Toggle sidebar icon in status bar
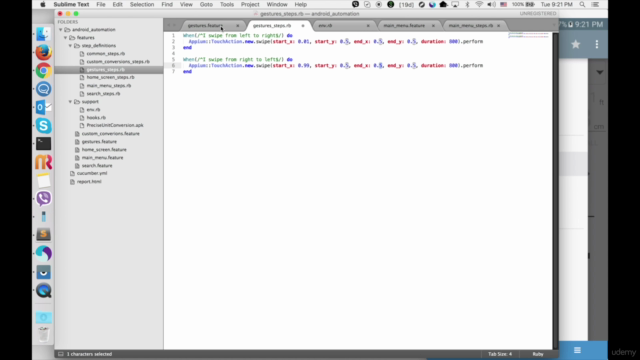Screen dimensions: 640x360 coord(60,354)
